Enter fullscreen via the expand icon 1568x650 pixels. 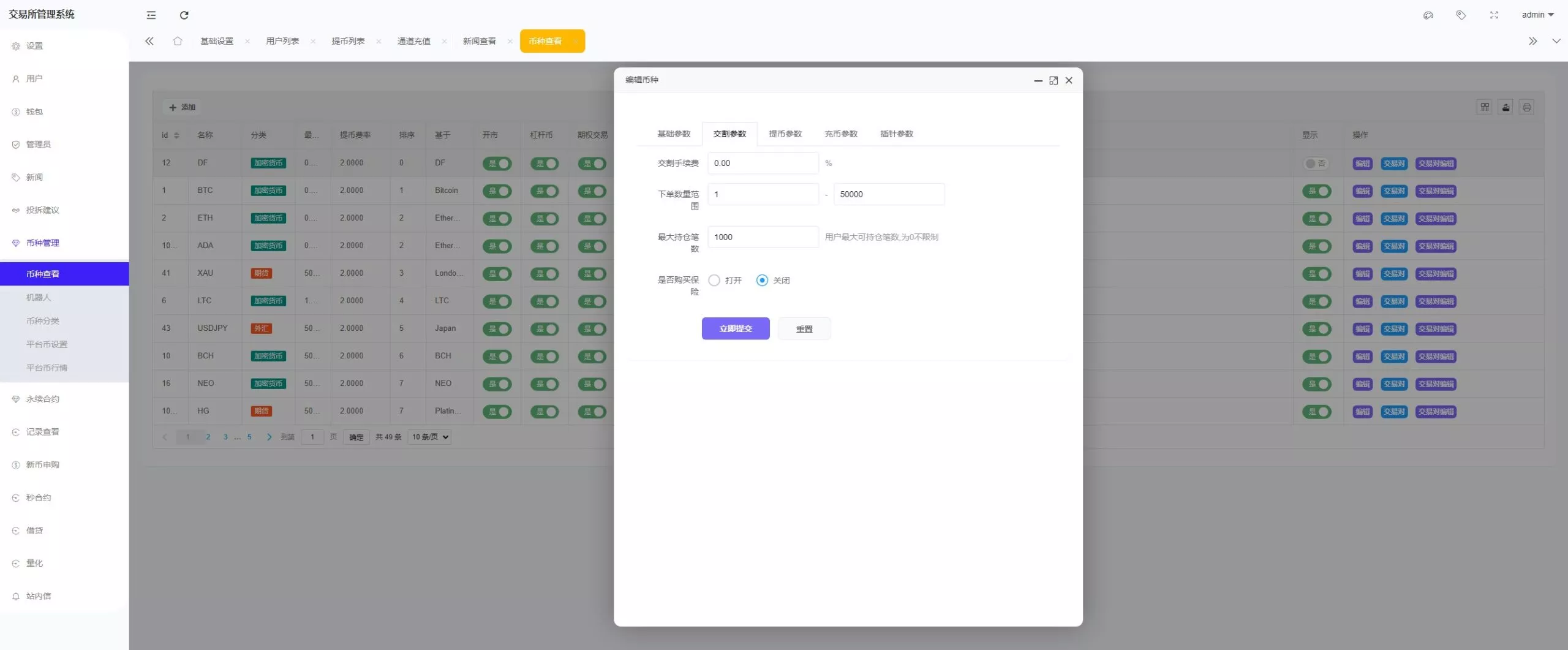(1493, 15)
